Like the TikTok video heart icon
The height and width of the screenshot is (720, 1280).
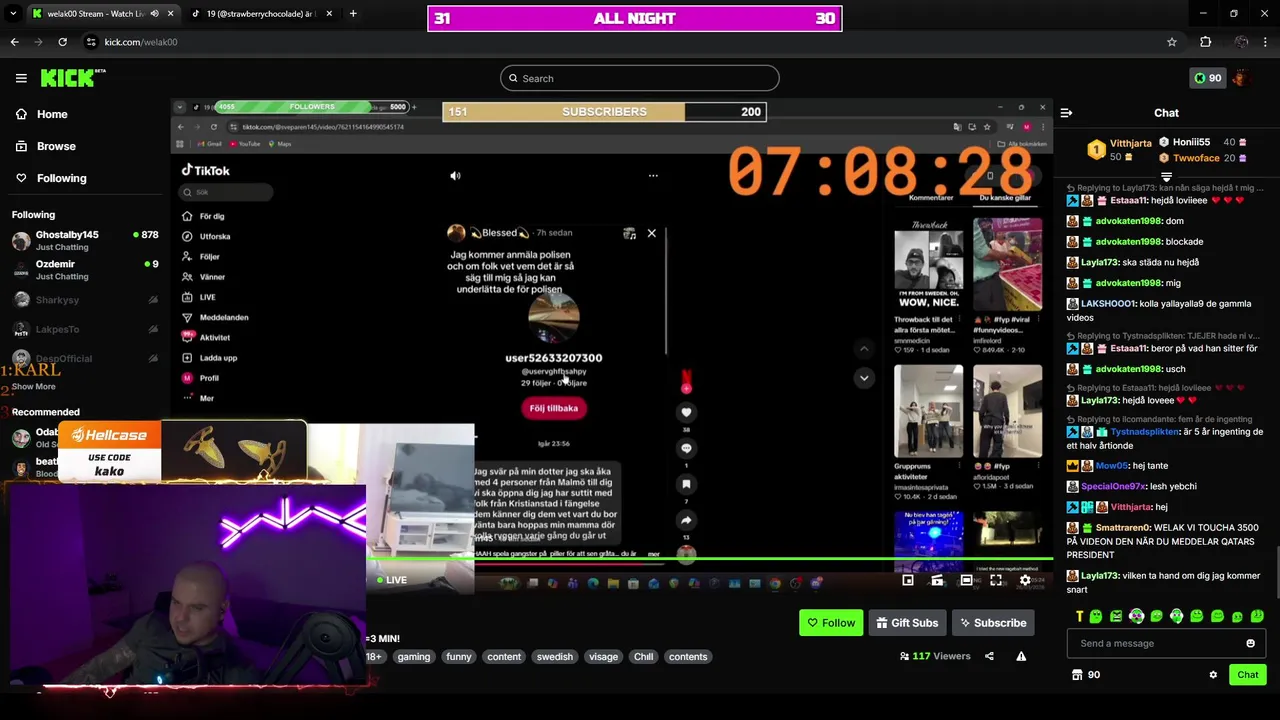[686, 412]
